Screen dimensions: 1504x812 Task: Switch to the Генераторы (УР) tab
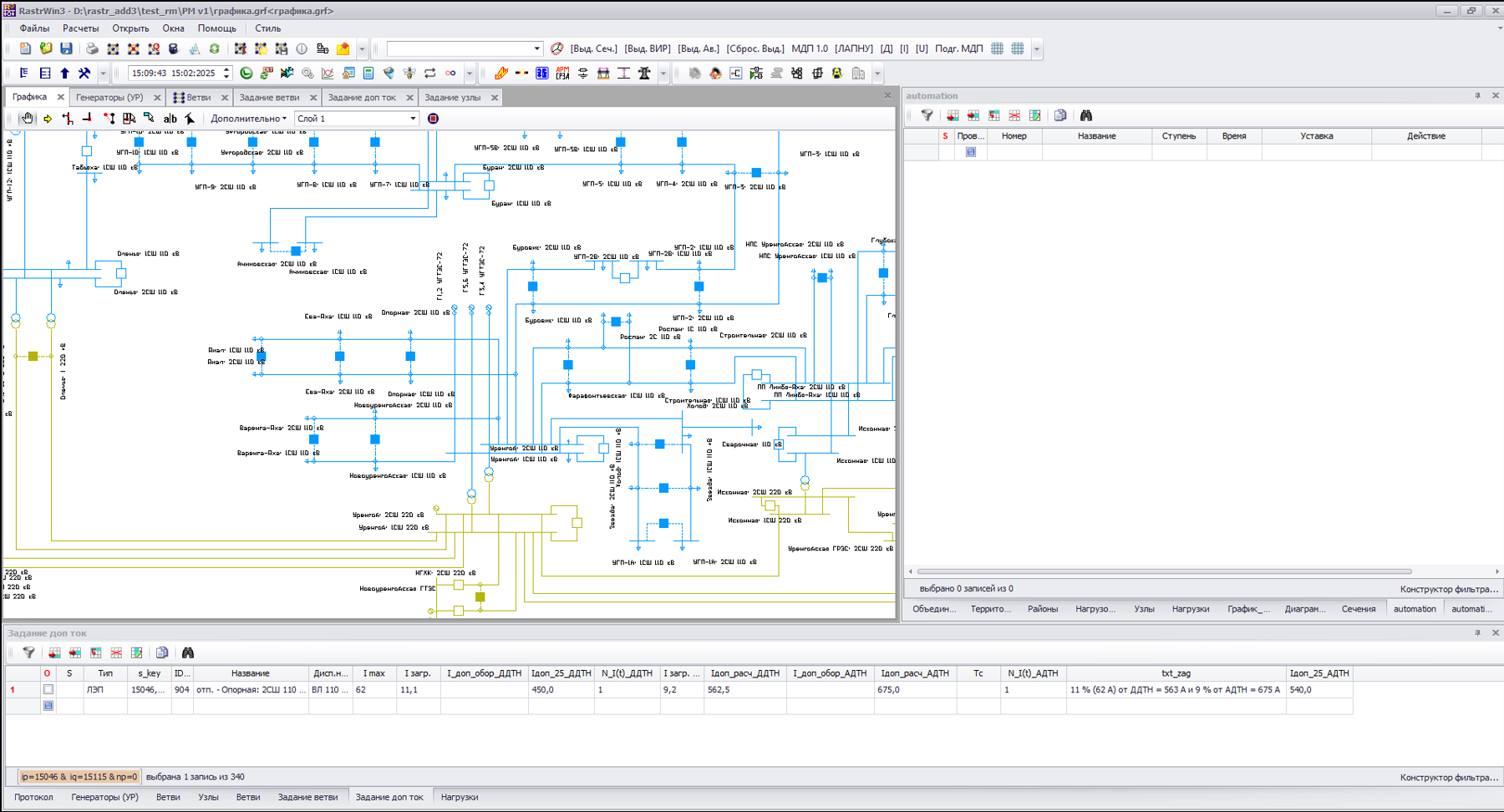[109, 98]
